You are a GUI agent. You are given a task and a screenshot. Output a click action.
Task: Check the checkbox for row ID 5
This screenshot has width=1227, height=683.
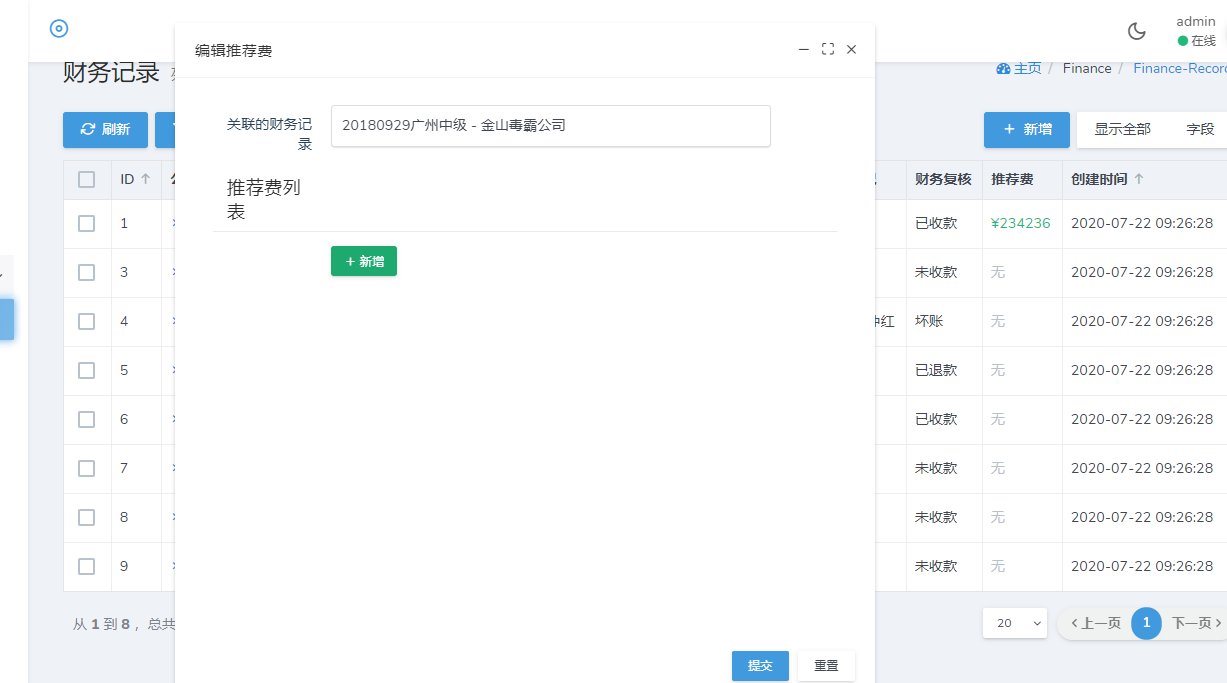tap(87, 371)
